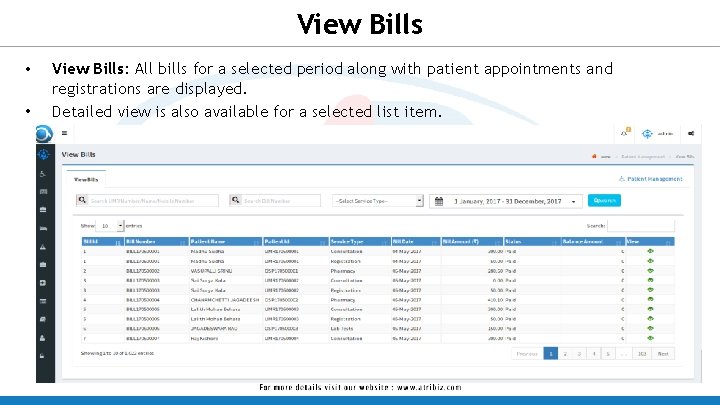View bill for Madhu Sudha Registration row
The width and height of the screenshot is (720, 405).
coord(650,261)
